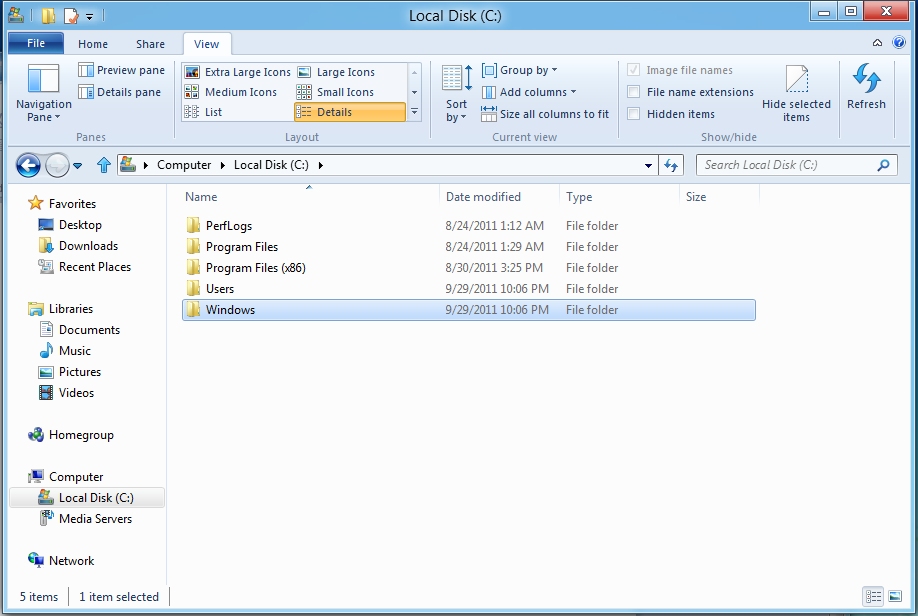918x616 pixels.
Task: Toggle the File name extensions checkbox
Action: (633, 92)
